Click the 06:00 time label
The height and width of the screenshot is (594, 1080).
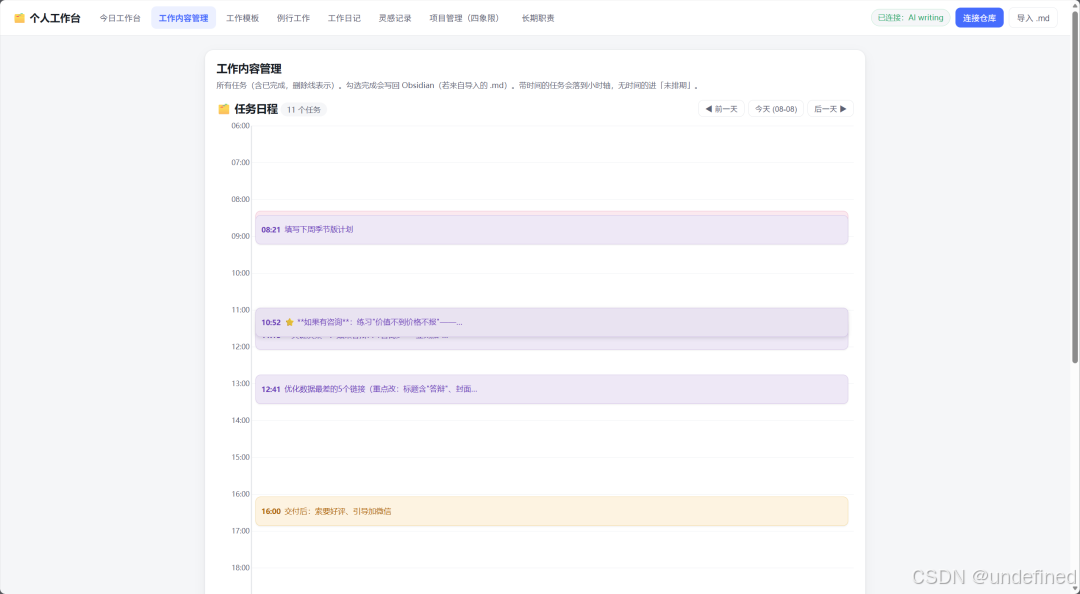240,126
